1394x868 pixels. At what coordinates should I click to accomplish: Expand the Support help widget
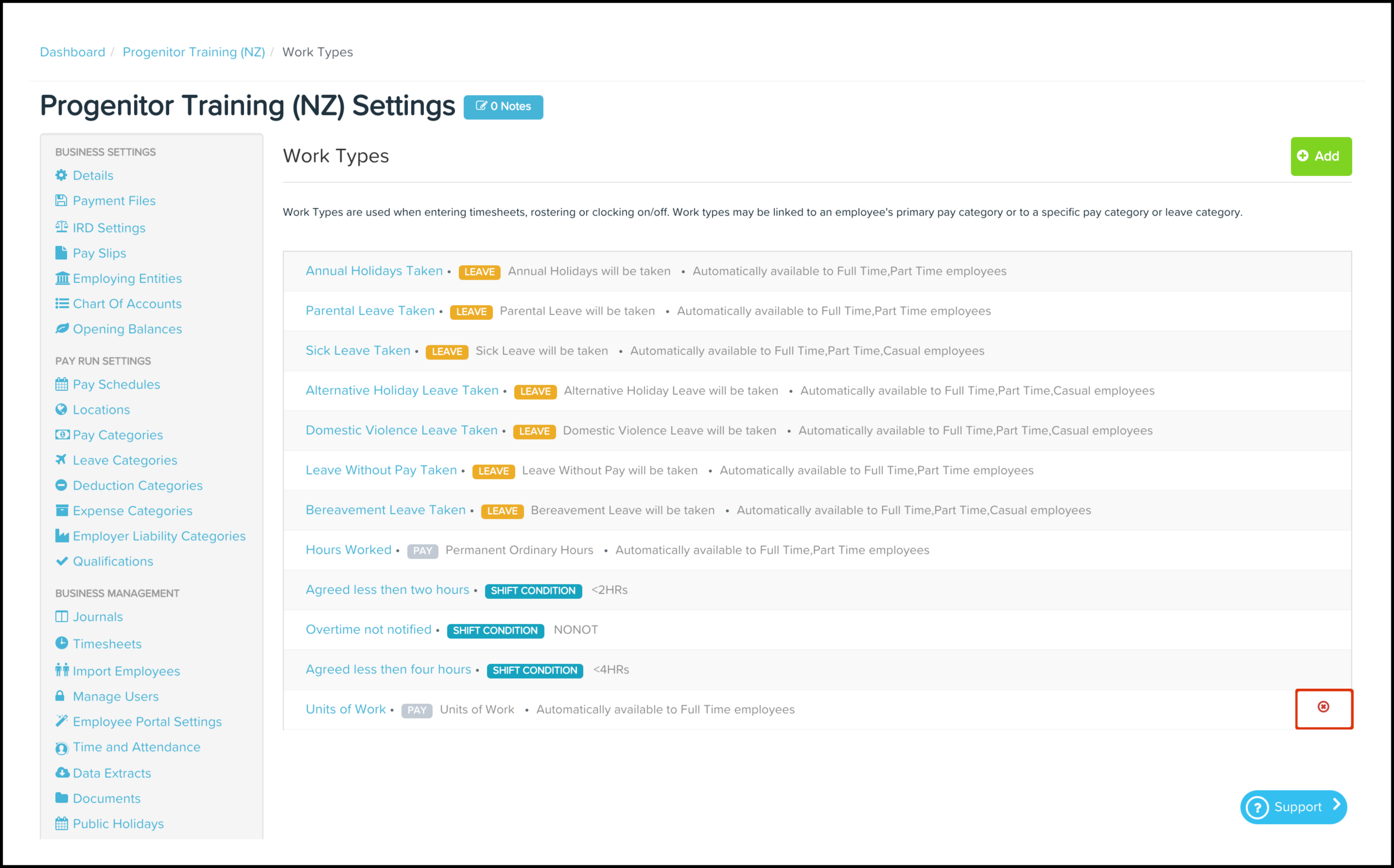[x=1293, y=807]
